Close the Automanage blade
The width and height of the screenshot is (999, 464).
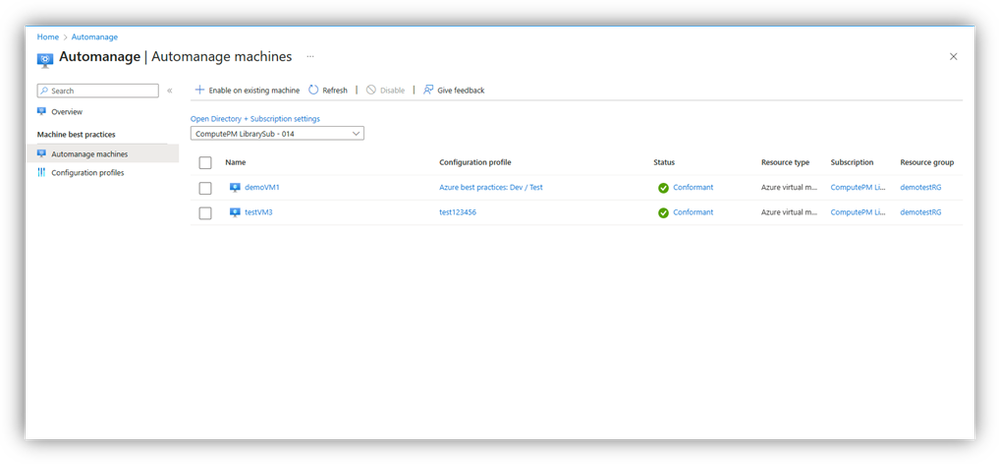[x=953, y=57]
